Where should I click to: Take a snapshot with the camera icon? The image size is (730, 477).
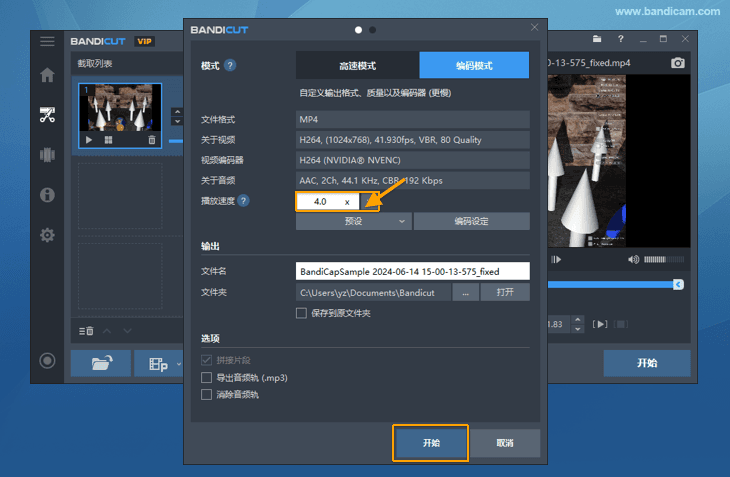(x=678, y=63)
